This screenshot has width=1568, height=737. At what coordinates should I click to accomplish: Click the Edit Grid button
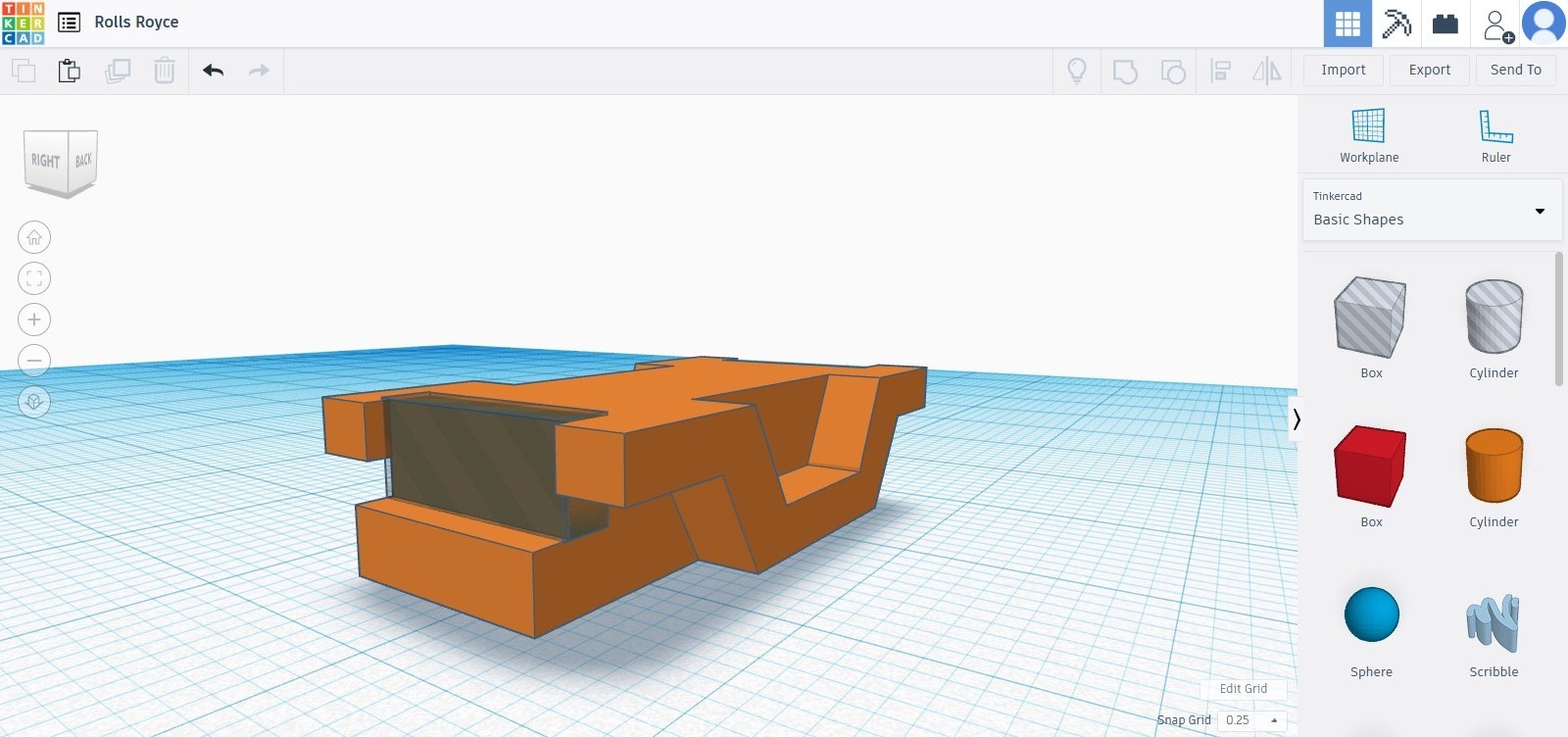point(1243,689)
